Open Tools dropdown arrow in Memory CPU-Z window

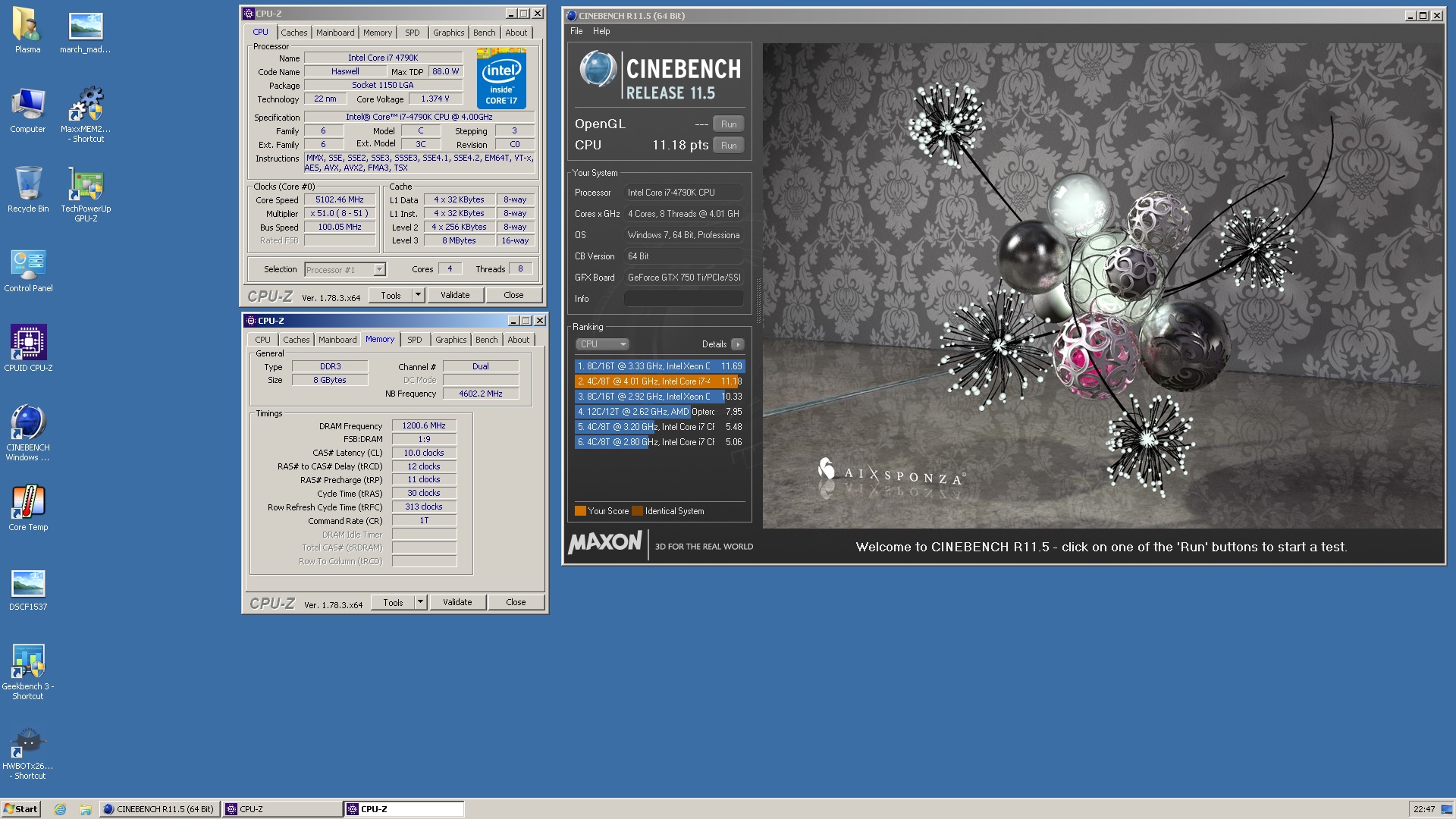click(420, 602)
